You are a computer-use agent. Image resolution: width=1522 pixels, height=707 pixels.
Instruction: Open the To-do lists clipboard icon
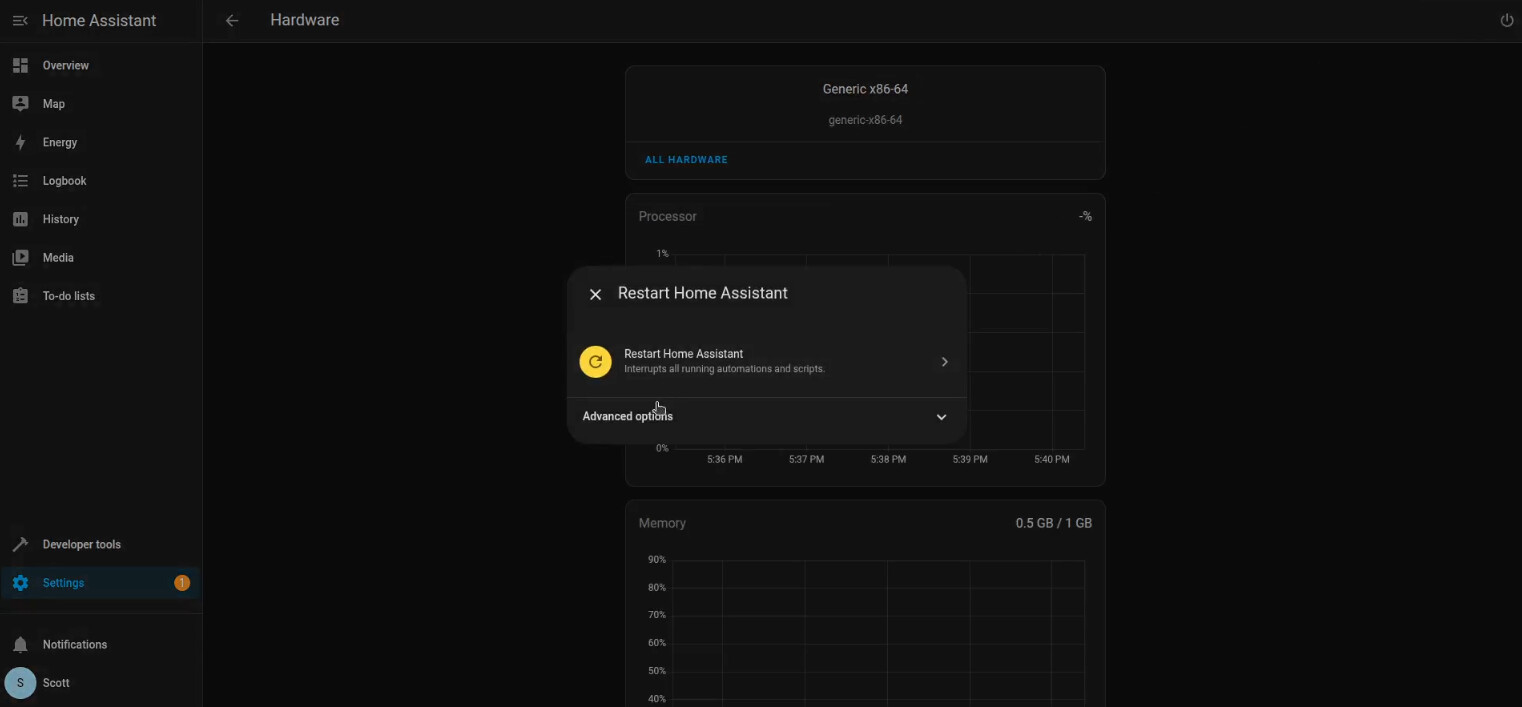pyautogui.click(x=20, y=296)
